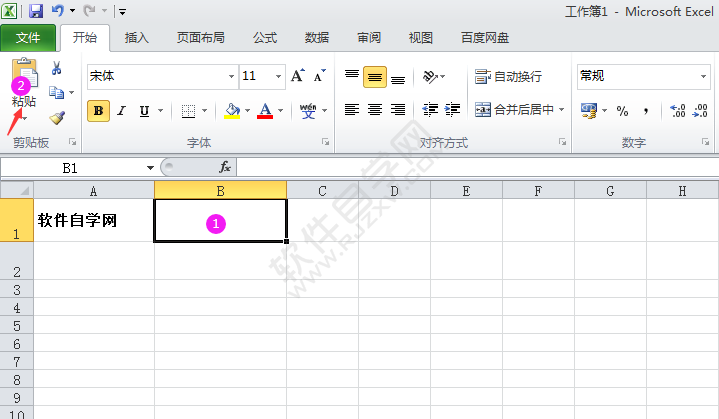
Task: Expand the underline style arrow
Action: tap(160, 110)
